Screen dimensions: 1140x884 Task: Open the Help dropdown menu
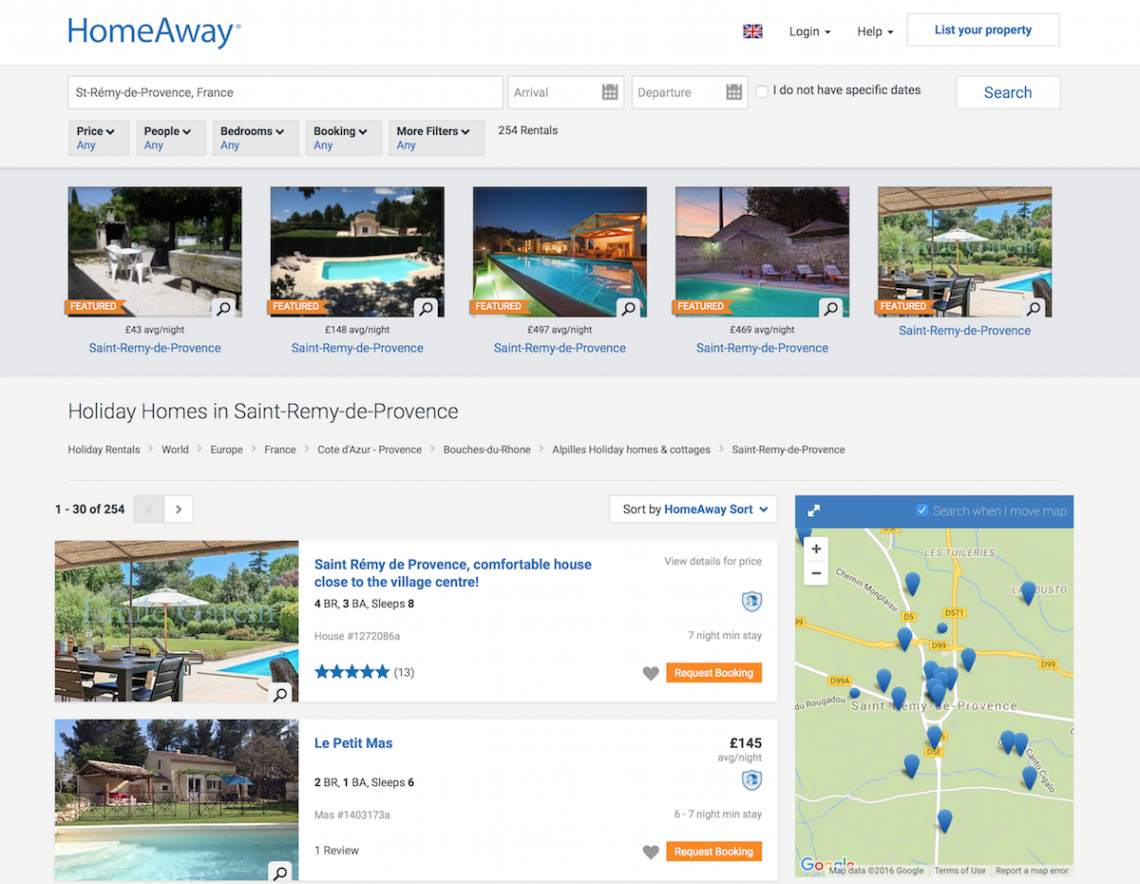[875, 31]
